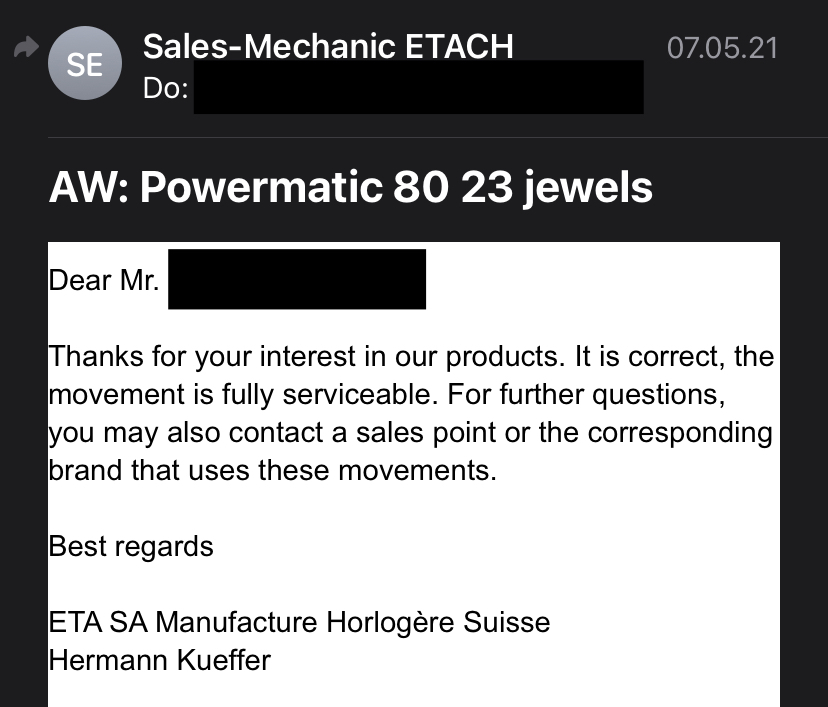Tap the 07.05.21 date stamp
This screenshot has width=828, height=707.
[x=721, y=47]
